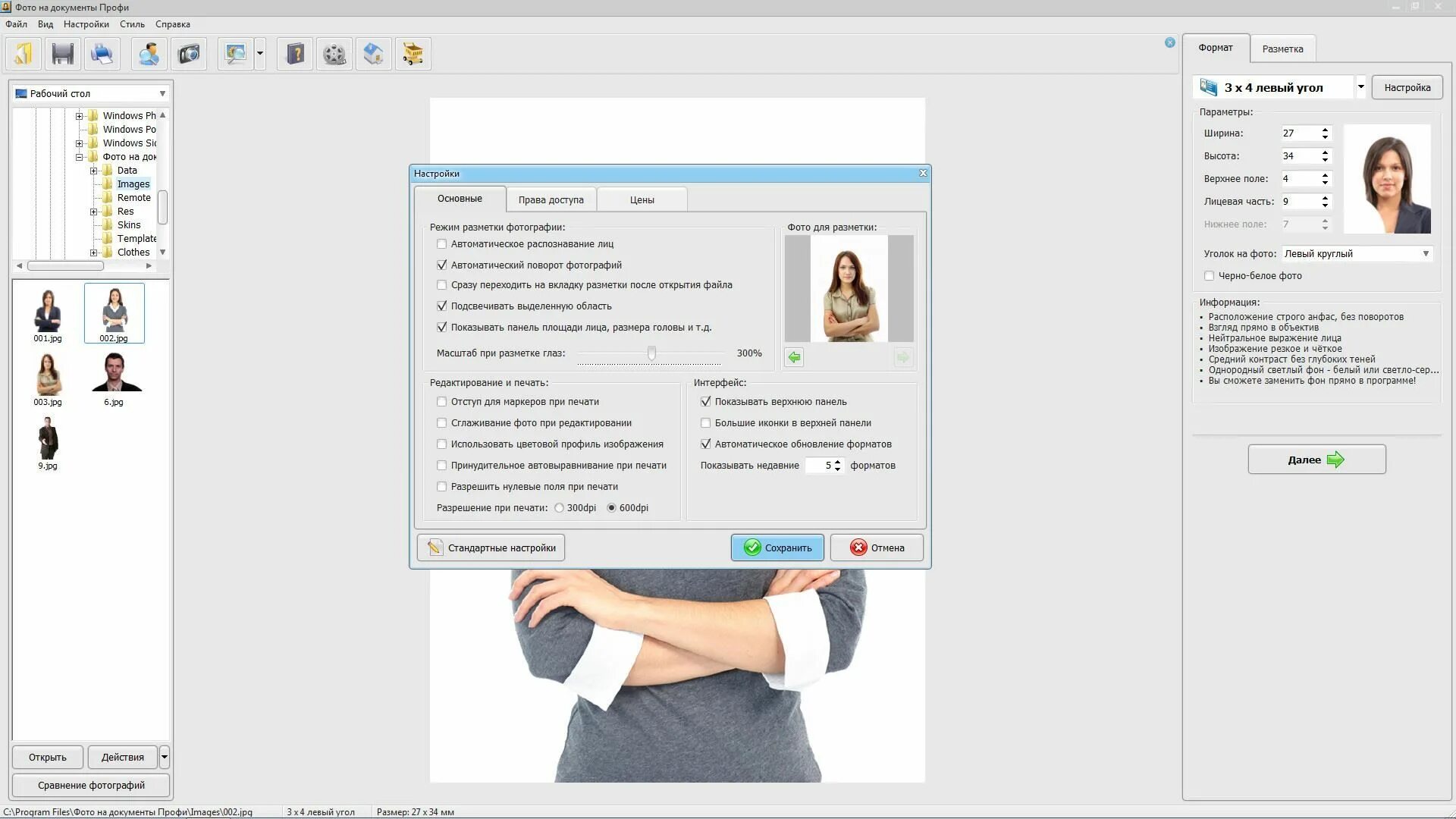Click the green left arrow under preview photo
This screenshot has width=1456, height=819.
[x=794, y=357]
